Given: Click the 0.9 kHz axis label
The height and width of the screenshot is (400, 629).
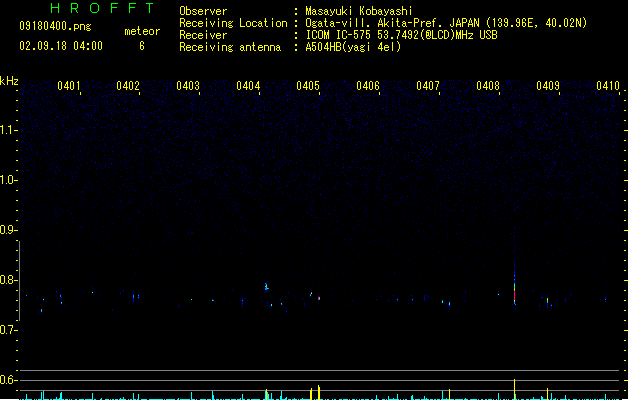Looking at the screenshot, I should [x=8, y=230].
